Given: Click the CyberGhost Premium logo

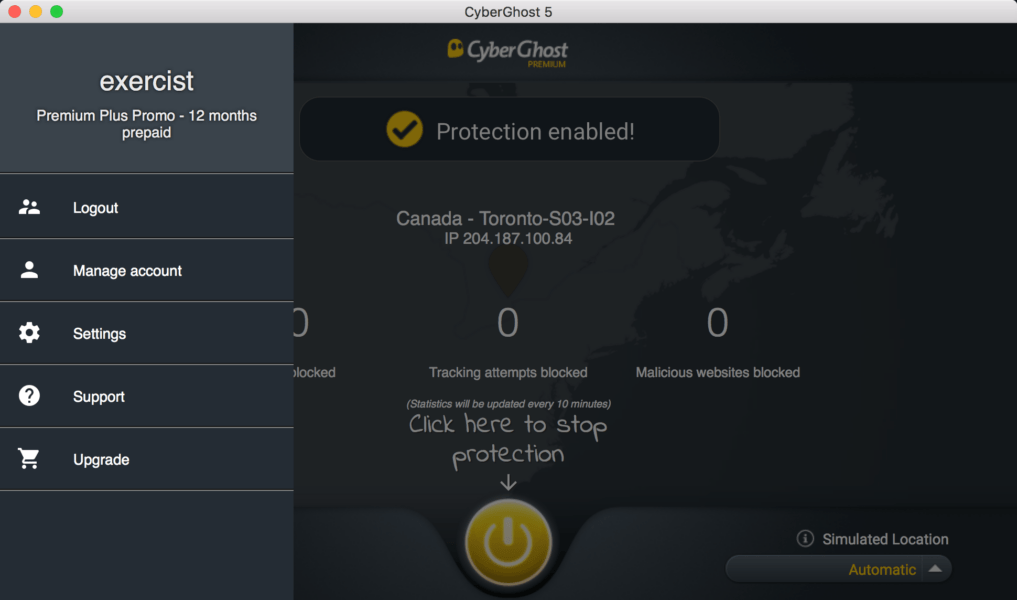Looking at the screenshot, I should click(507, 53).
